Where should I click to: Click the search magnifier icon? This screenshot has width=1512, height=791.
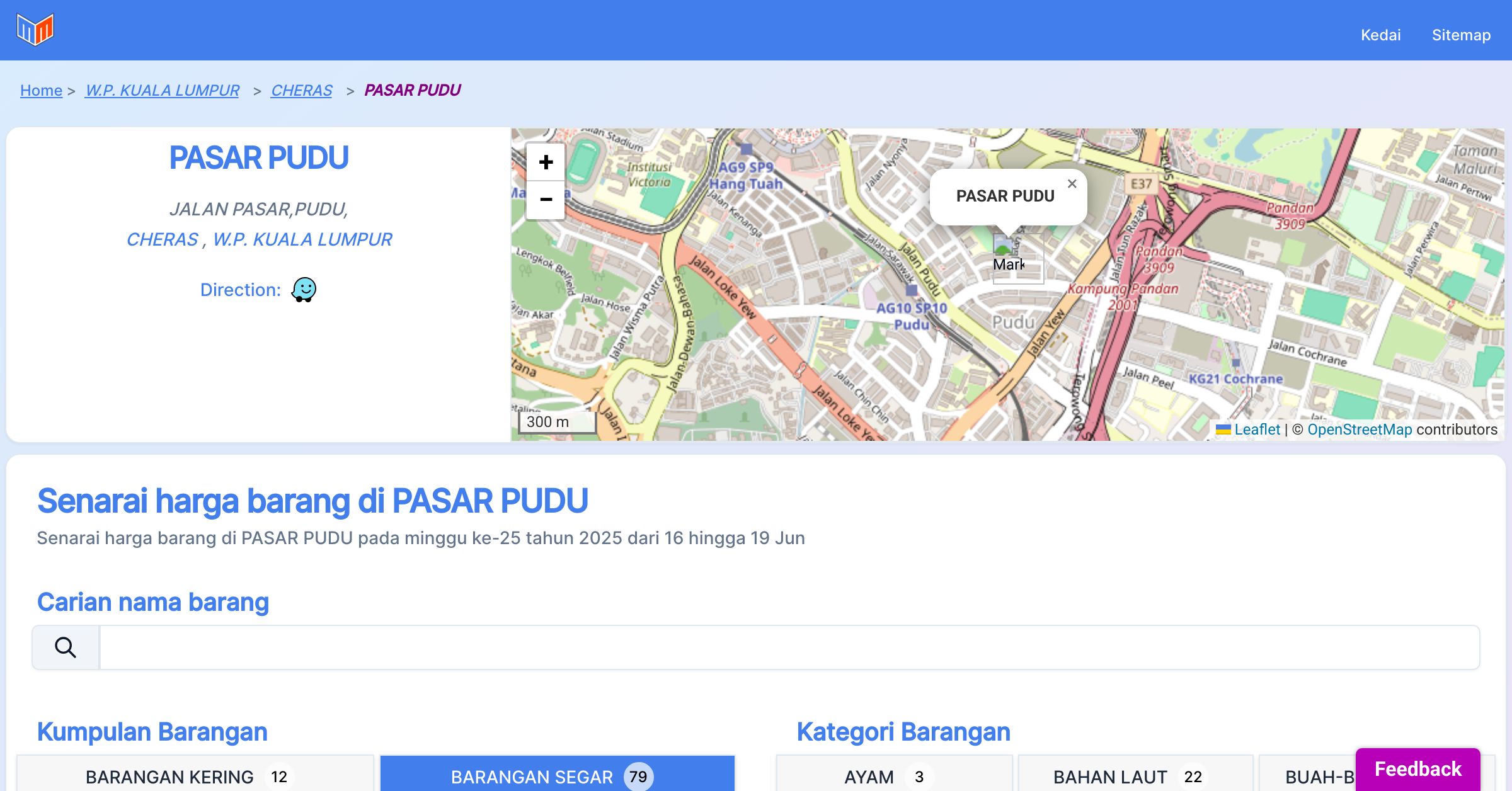click(66, 647)
